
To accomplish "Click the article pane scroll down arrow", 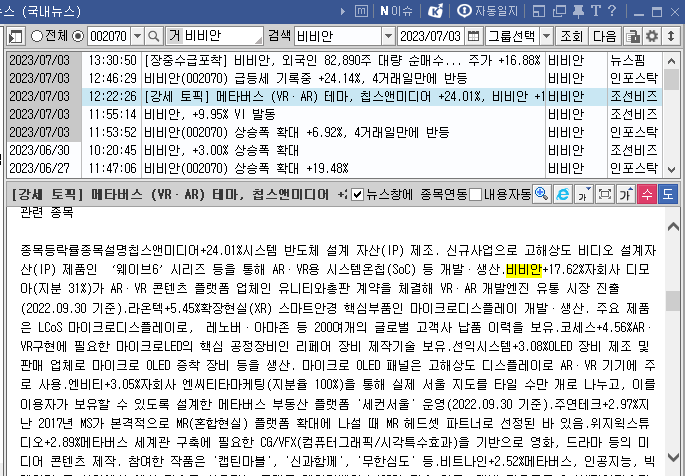I will pyautogui.click(x=673, y=457).
